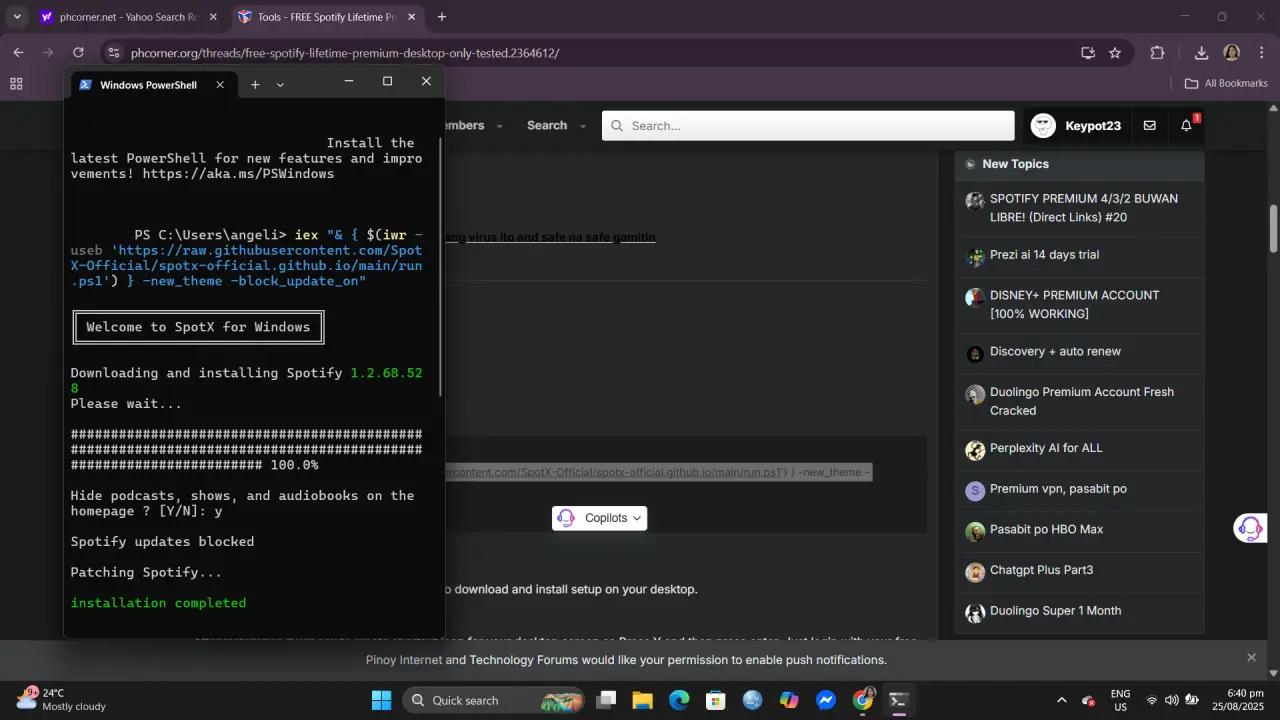This screenshot has height=720, width=1280.
Task: Open the floating headset support icon
Action: pyautogui.click(x=1250, y=528)
